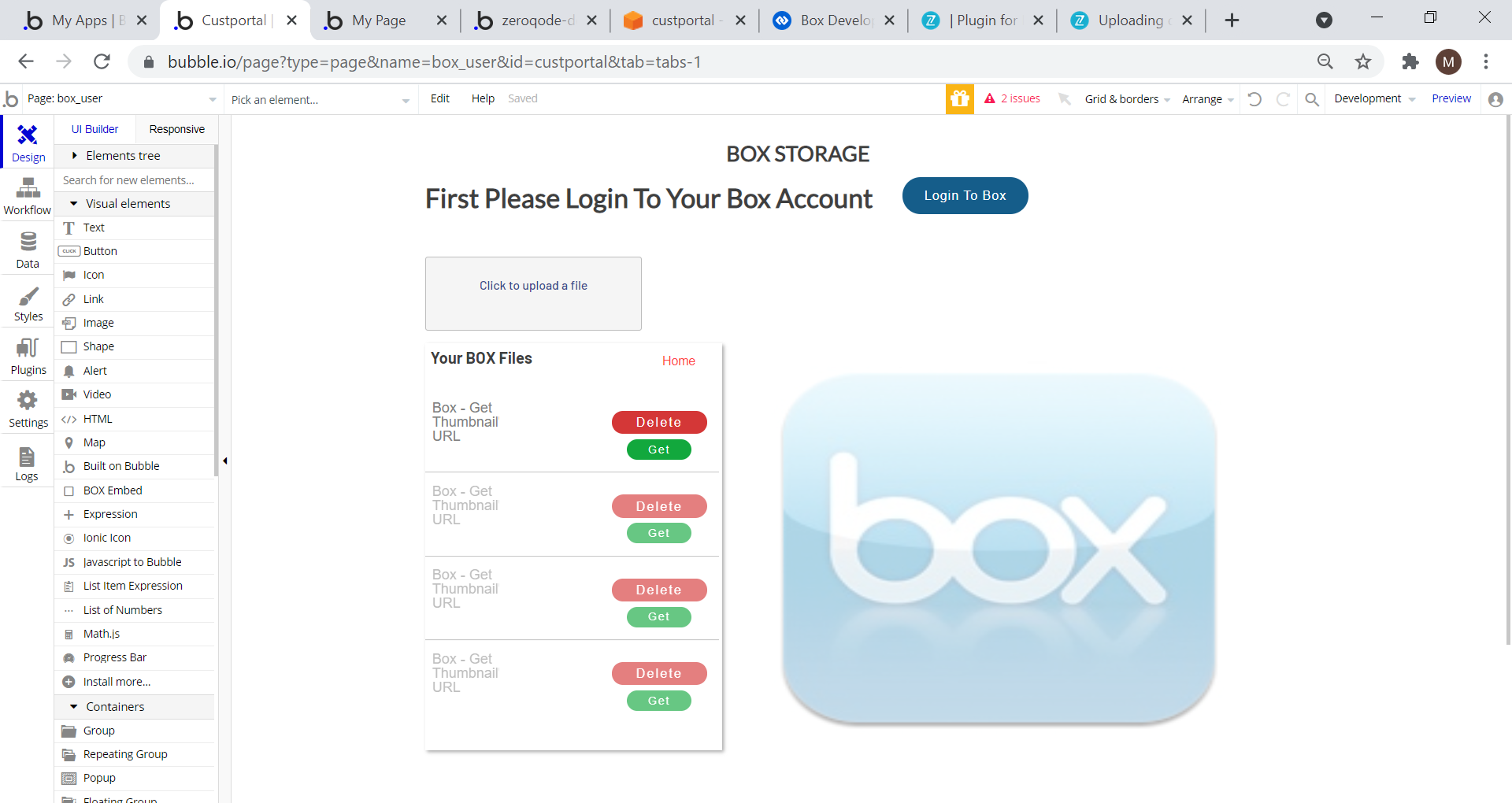Reload the browser page

pos(102,61)
